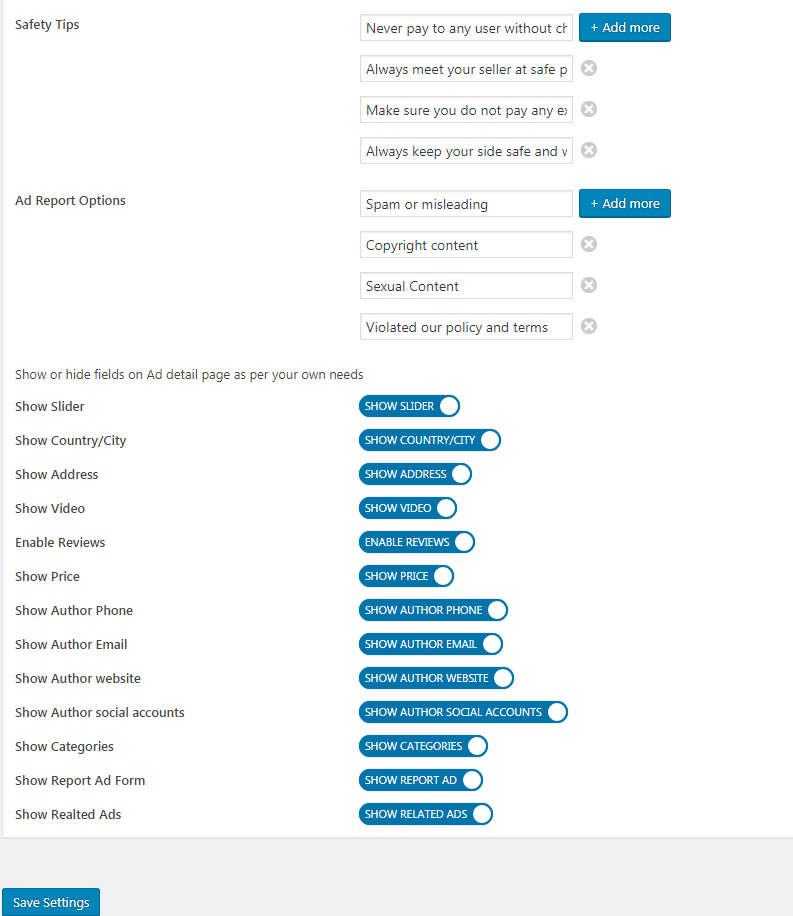Image resolution: width=793 pixels, height=916 pixels.
Task: Switch off Enable Reviews toggle
Action: tap(416, 542)
